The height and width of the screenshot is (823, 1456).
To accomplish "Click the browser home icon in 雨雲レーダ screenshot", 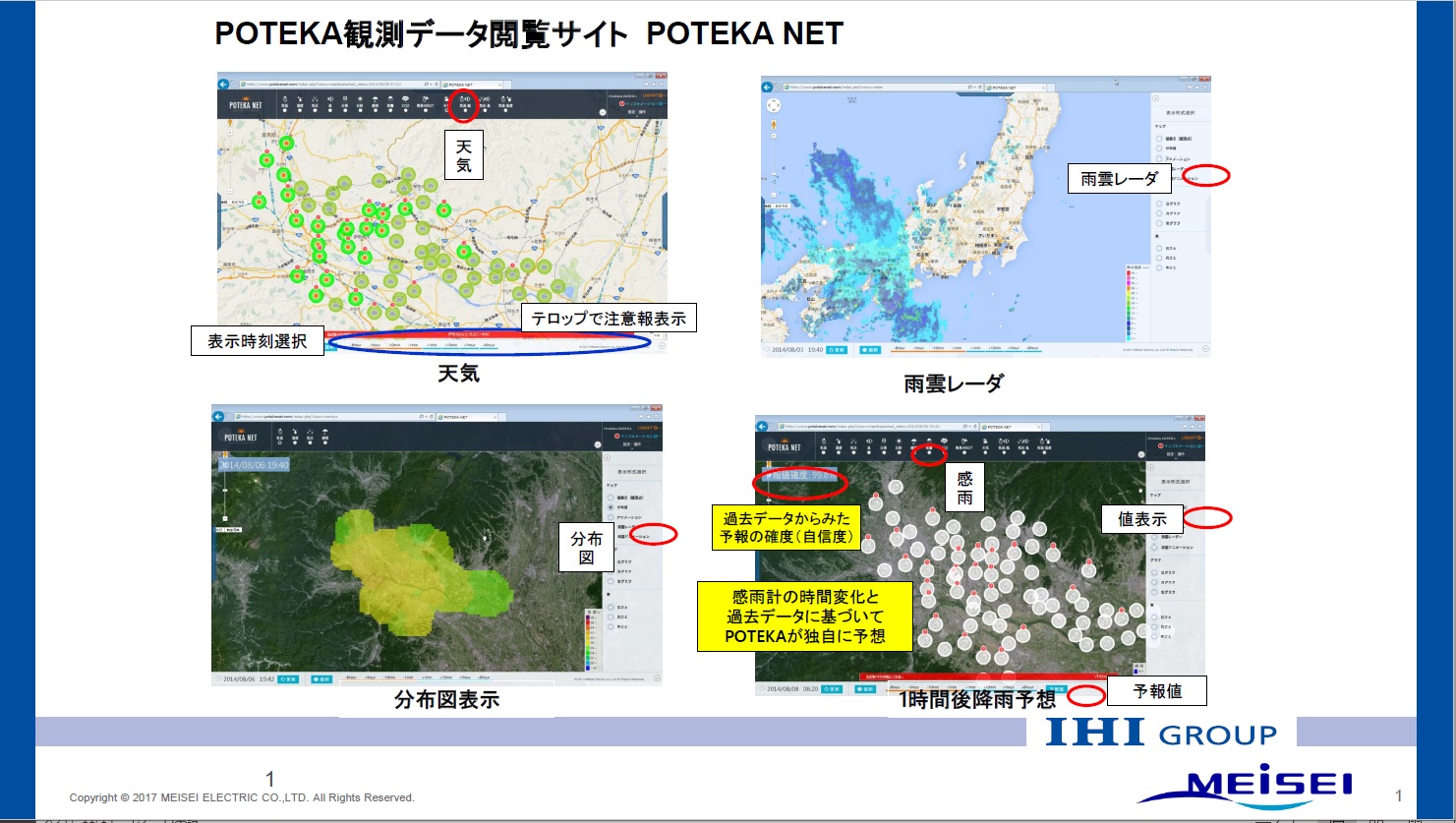I will 1190,88.
